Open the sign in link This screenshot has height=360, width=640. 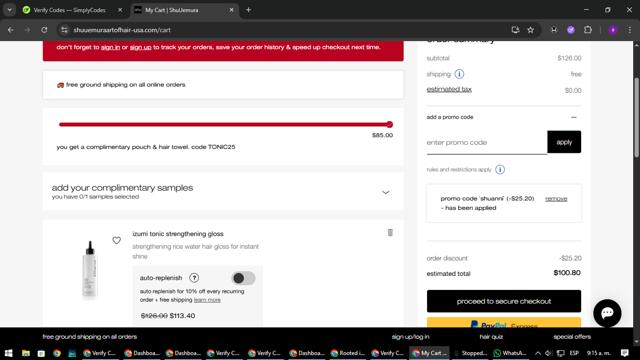111,47
